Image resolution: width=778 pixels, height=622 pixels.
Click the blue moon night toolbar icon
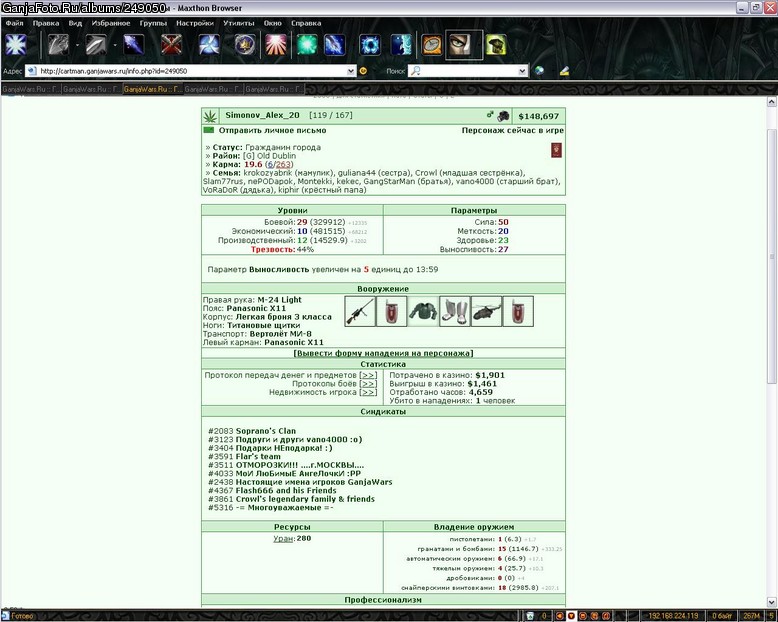401,45
